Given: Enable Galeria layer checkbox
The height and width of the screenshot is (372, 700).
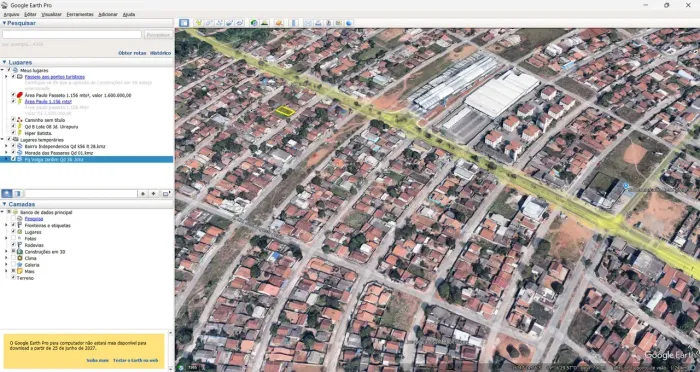Looking at the screenshot, I should pyautogui.click(x=13, y=265).
